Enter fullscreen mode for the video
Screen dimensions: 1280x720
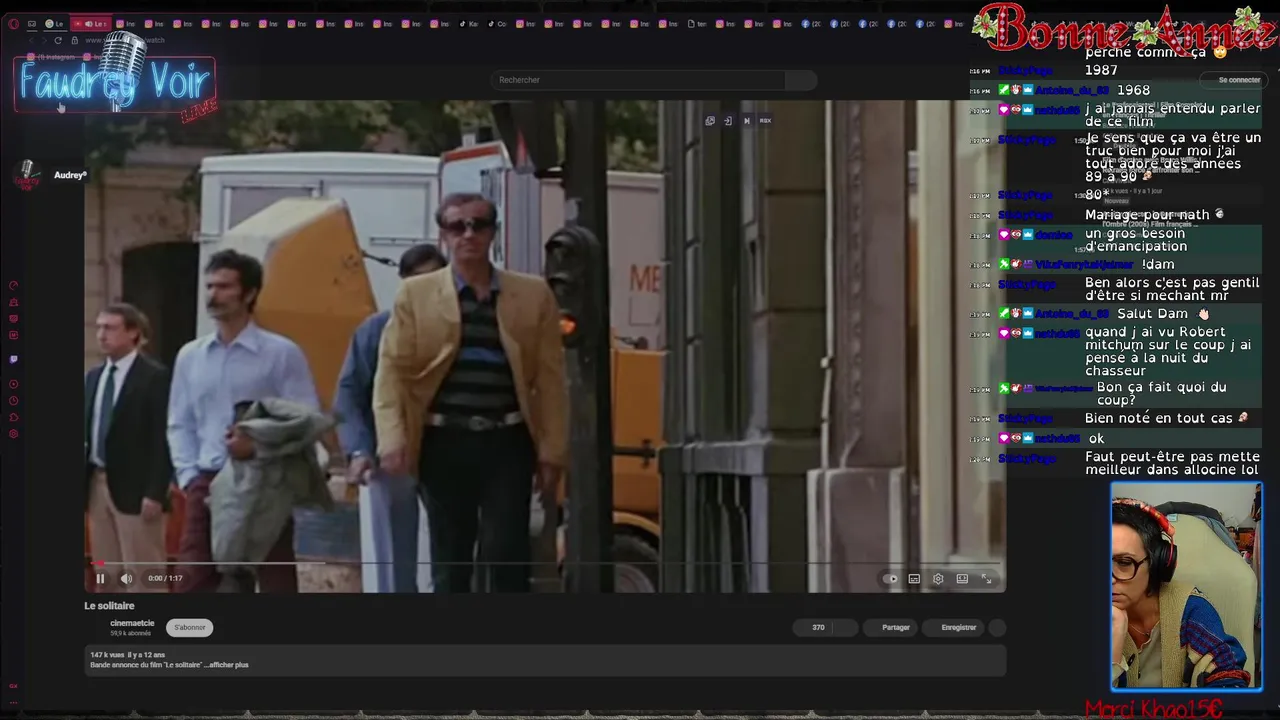pos(986,578)
